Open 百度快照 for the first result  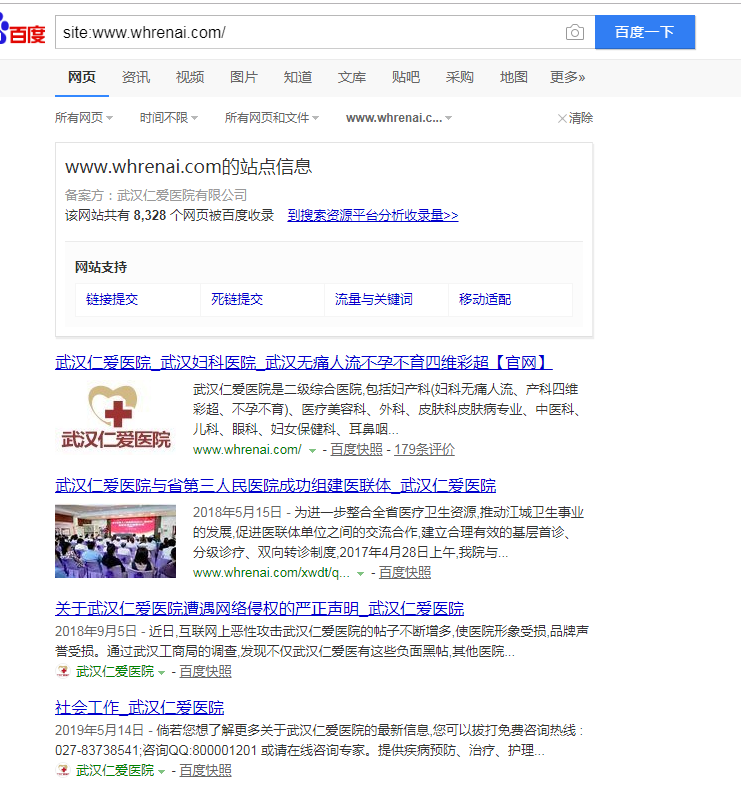(x=356, y=450)
